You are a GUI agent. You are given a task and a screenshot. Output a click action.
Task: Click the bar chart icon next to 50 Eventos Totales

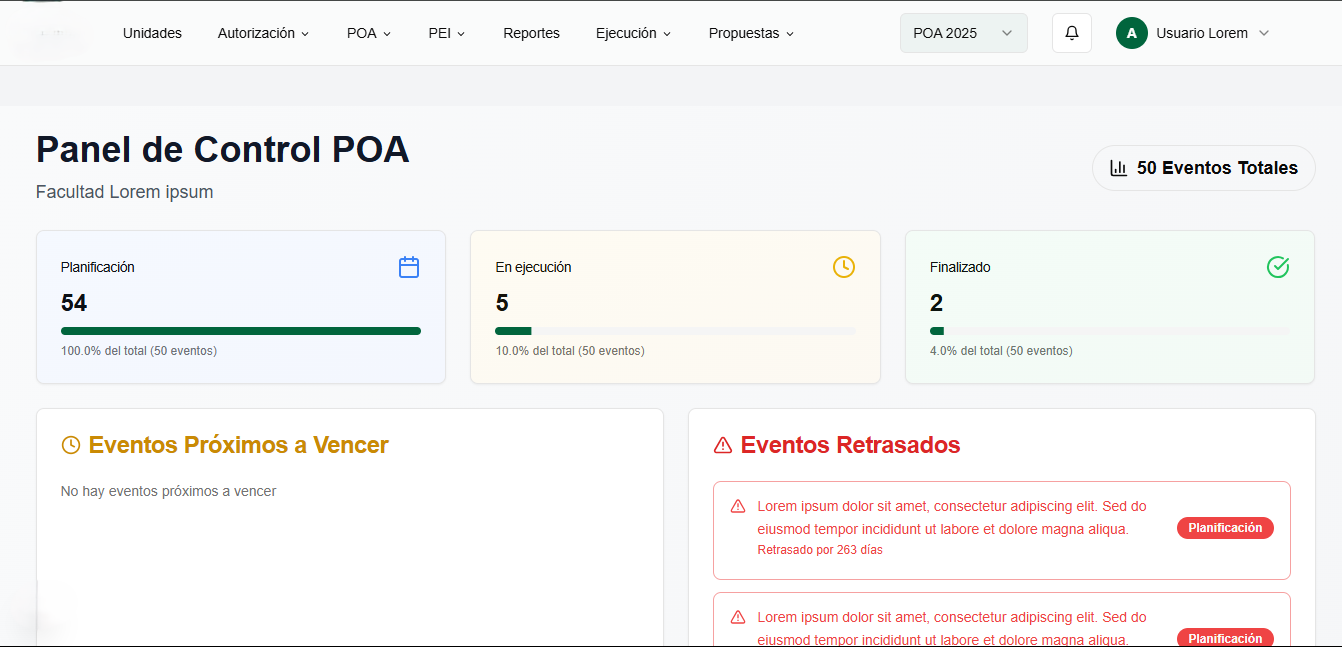pyautogui.click(x=1119, y=167)
